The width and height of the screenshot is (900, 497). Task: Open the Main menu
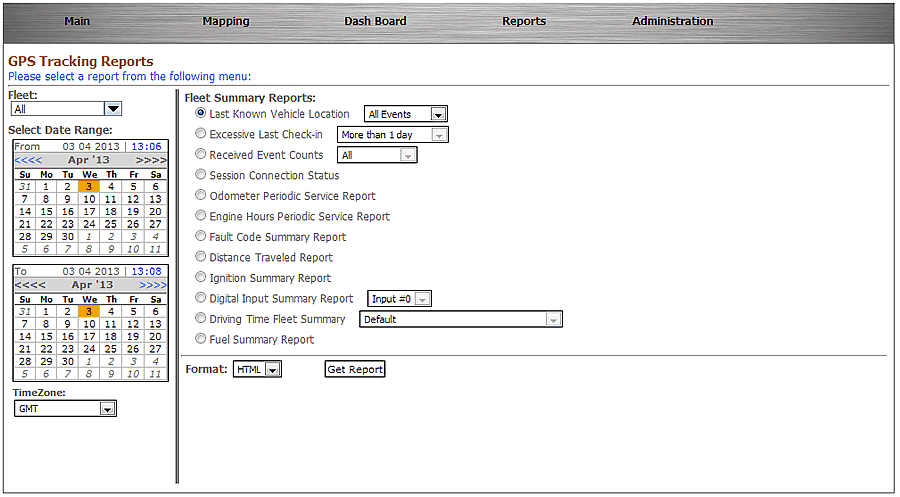(77, 21)
